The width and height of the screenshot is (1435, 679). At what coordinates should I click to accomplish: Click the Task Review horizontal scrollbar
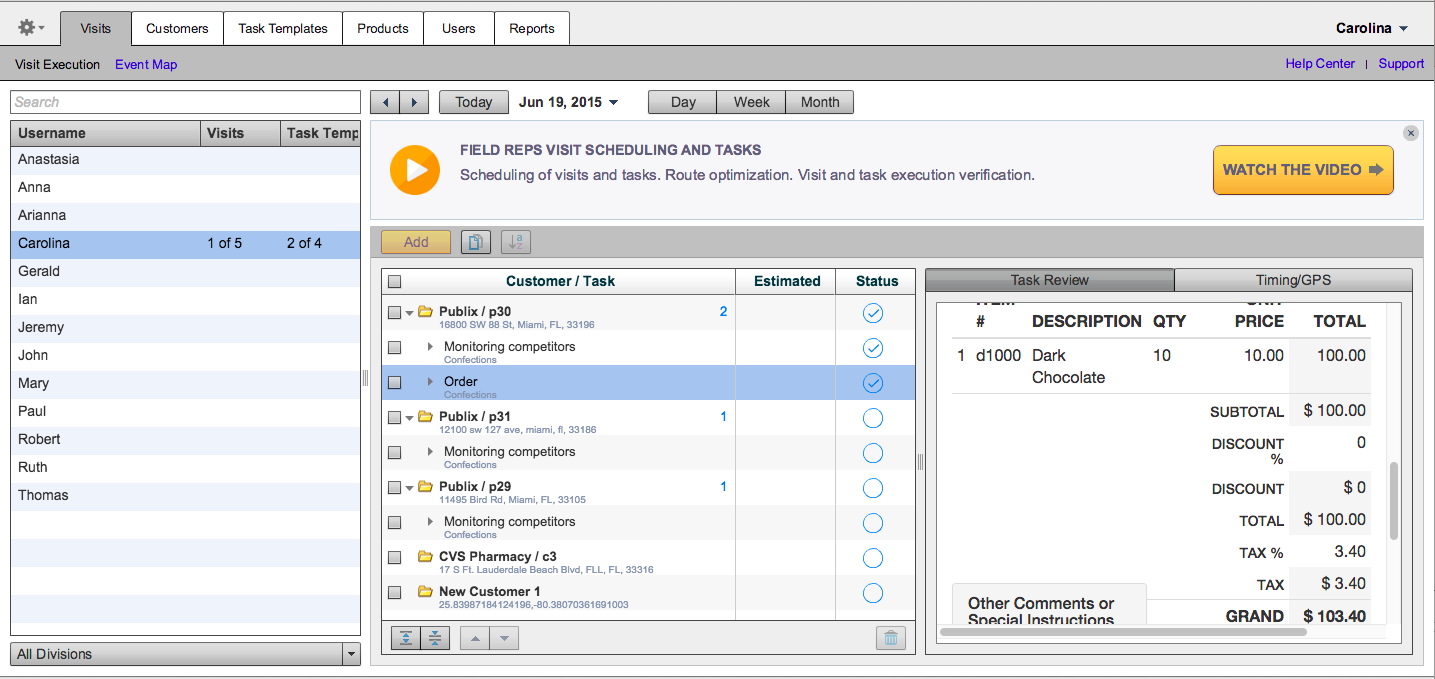(x=1123, y=632)
